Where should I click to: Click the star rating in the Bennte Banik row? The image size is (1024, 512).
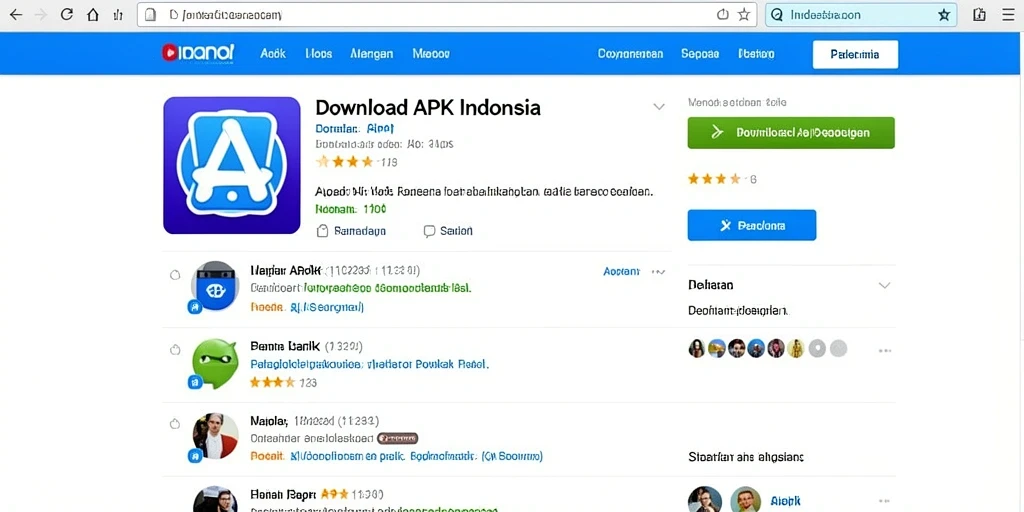pyautogui.click(x=272, y=382)
